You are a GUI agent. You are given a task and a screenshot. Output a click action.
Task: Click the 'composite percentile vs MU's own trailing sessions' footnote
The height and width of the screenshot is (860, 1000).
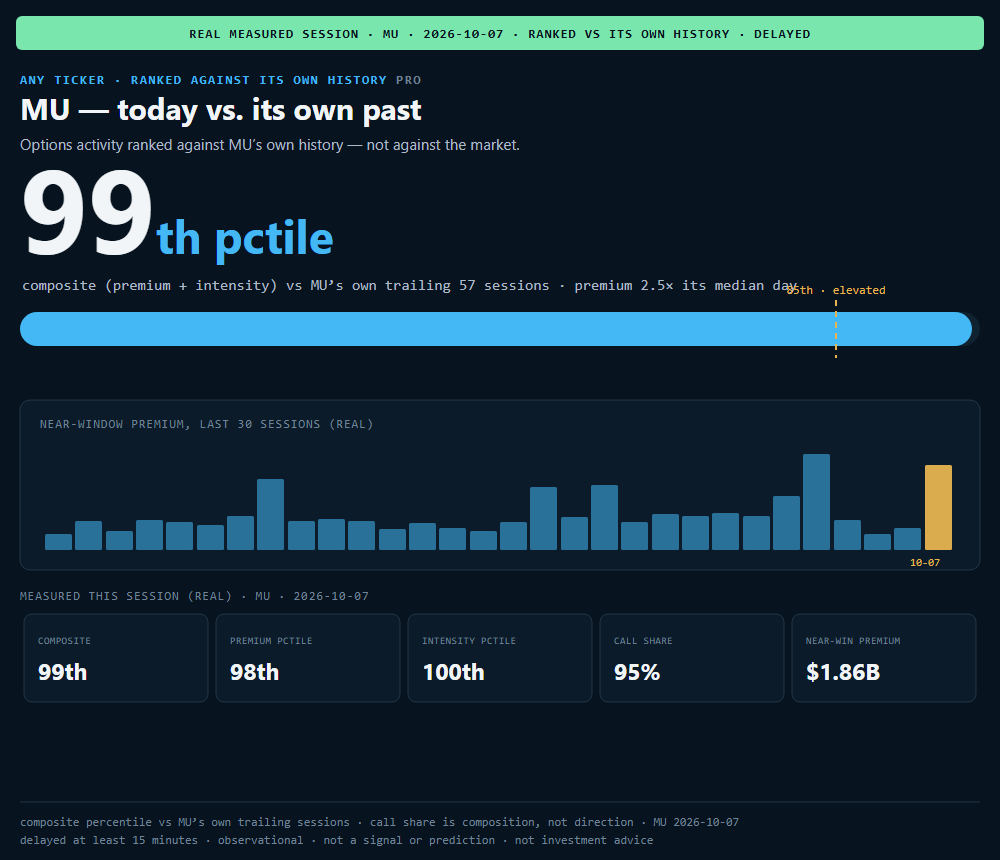point(379,822)
